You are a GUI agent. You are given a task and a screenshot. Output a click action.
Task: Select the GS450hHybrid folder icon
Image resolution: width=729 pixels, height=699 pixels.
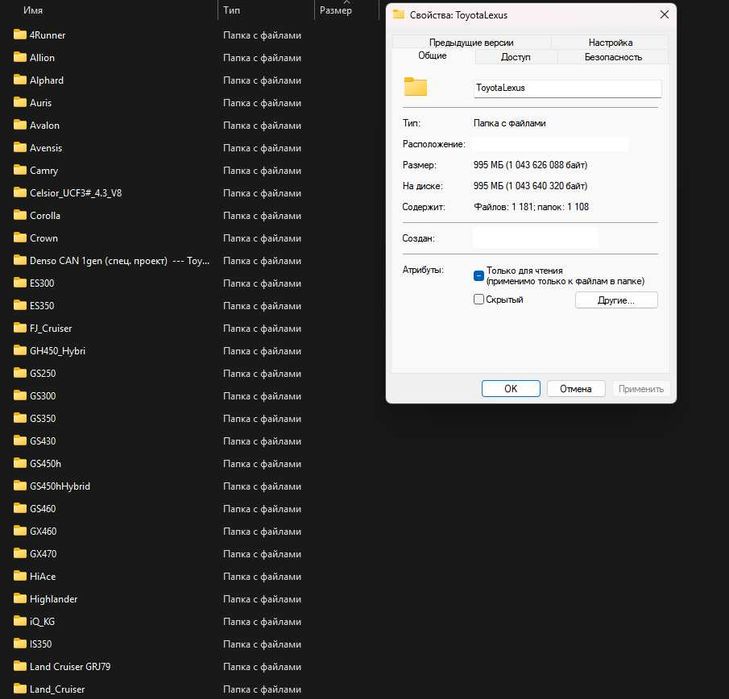[x=20, y=486]
